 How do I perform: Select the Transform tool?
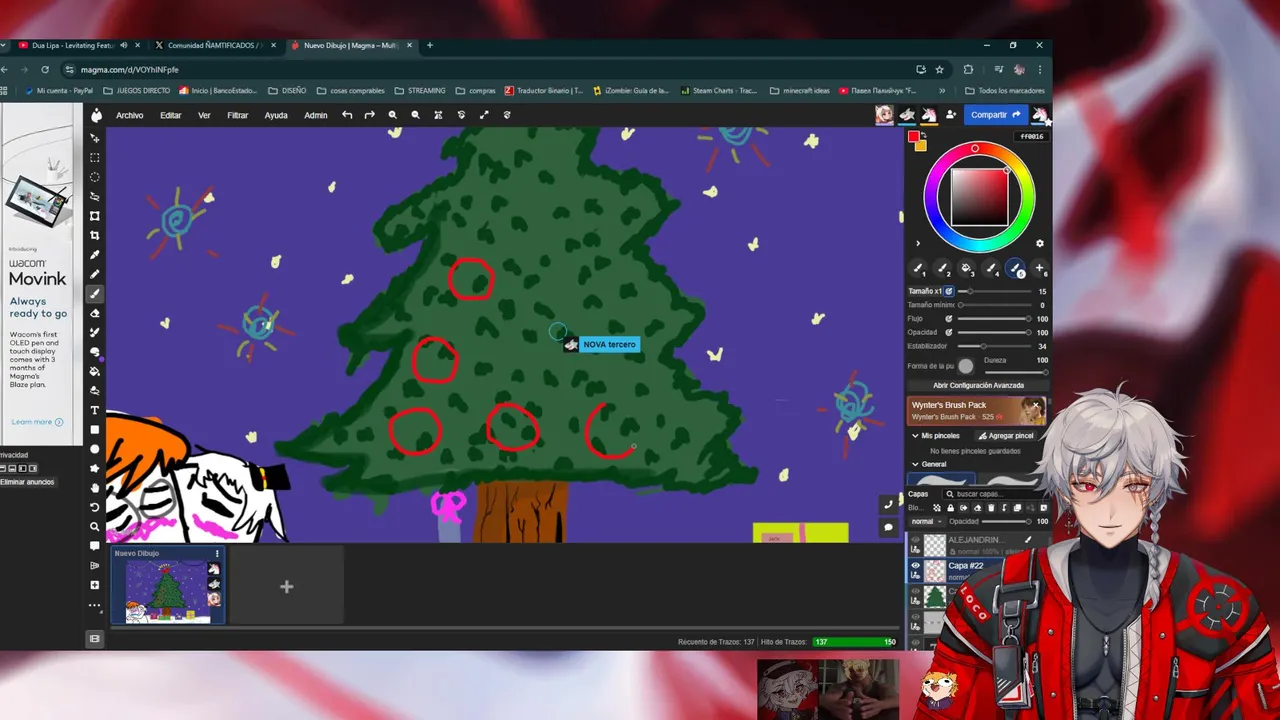[x=95, y=216]
